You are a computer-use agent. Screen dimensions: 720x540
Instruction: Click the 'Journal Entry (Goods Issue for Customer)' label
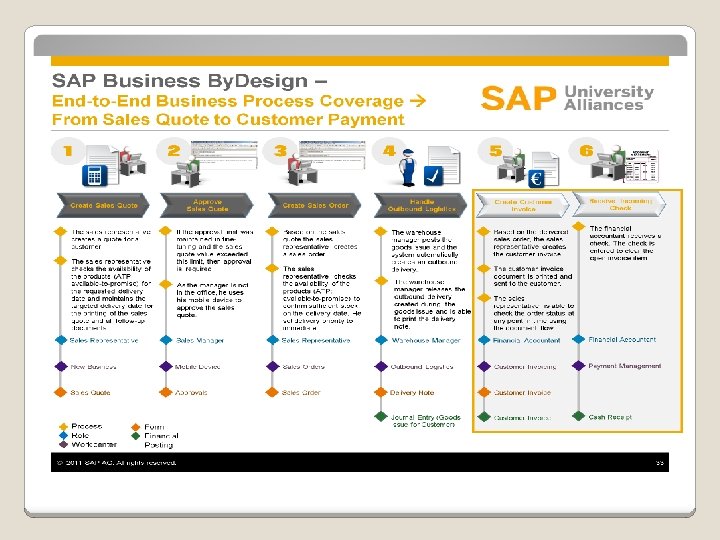click(425, 421)
